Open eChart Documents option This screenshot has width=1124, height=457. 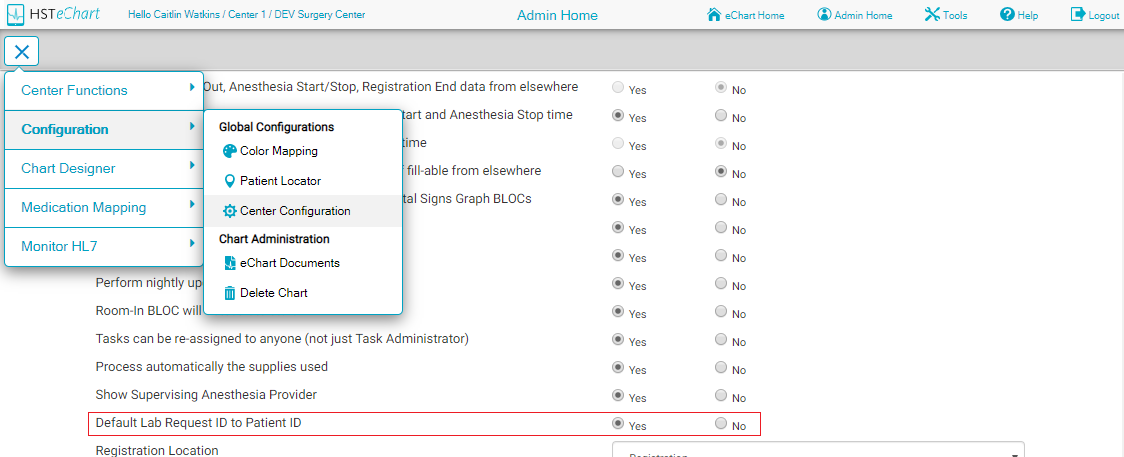click(289, 263)
